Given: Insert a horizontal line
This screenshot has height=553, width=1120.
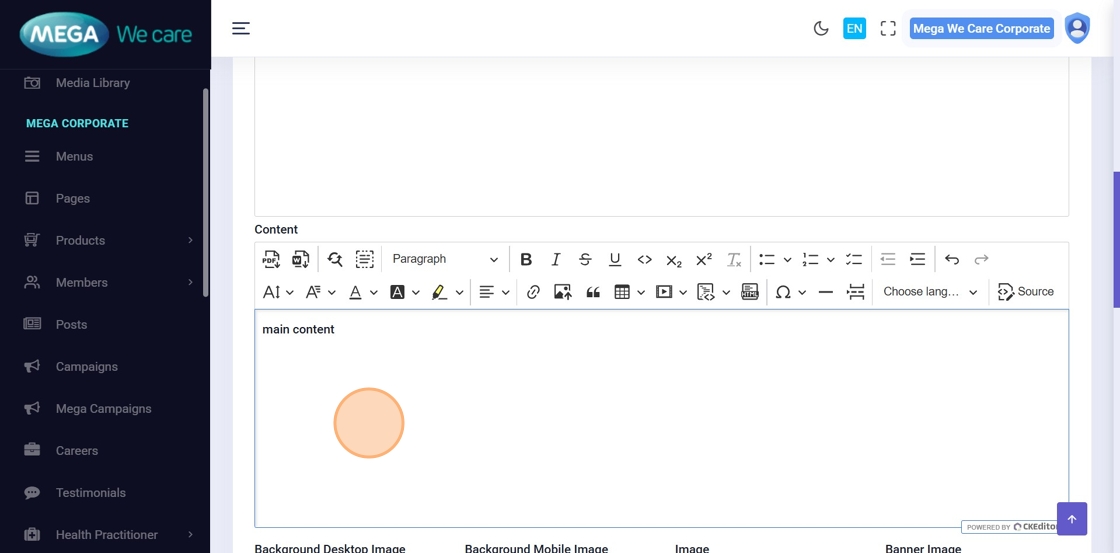Looking at the screenshot, I should point(825,292).
